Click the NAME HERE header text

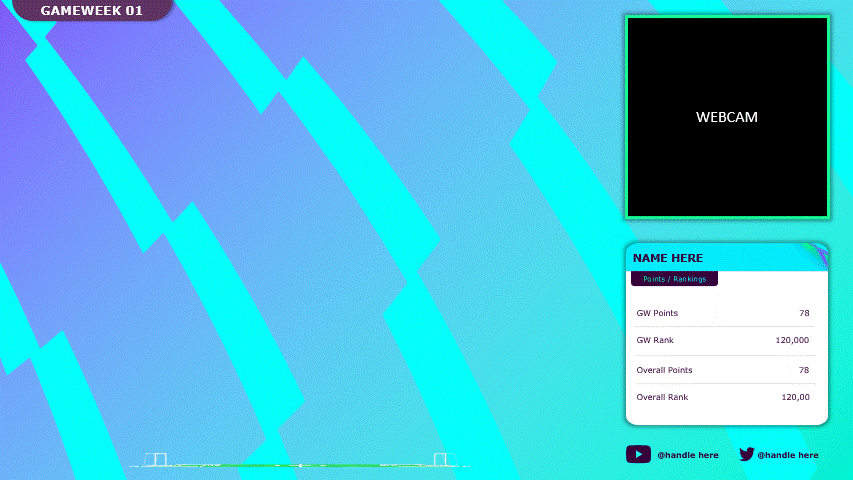coord(667,258)
